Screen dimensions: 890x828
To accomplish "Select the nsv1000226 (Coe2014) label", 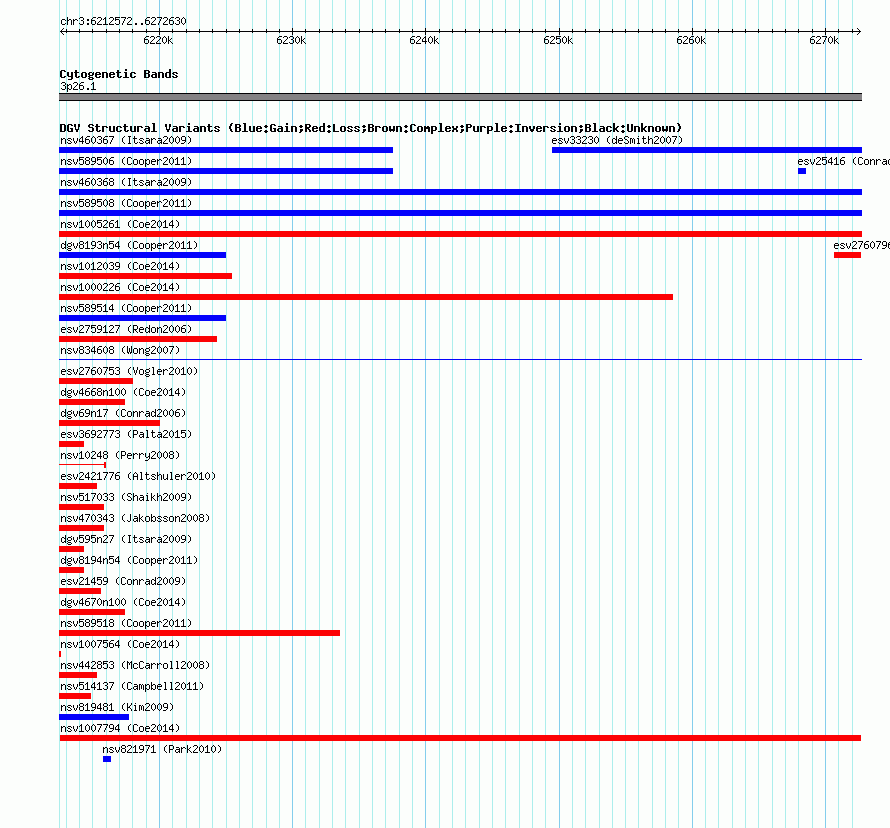I will tap(120, 287).
